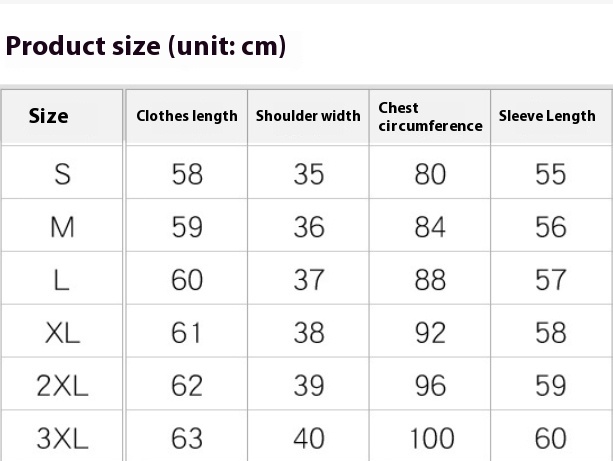613x461 pixels.
Task: Select the Clothes length header cell
Action: click(187, 116)
